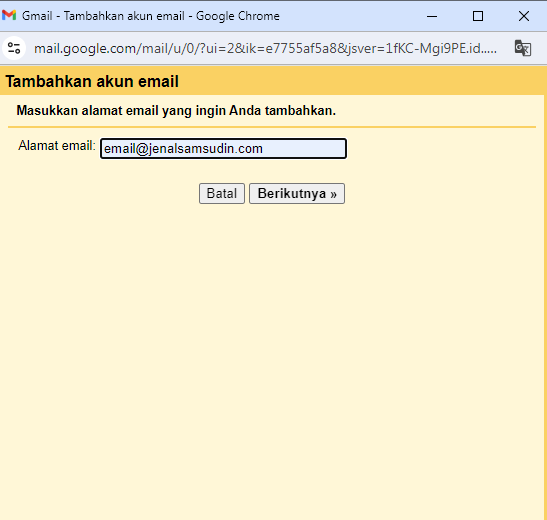Select the mail.google.com URL in the address bar
Viewport: 547px width, 520px height.
click(265, 48)
